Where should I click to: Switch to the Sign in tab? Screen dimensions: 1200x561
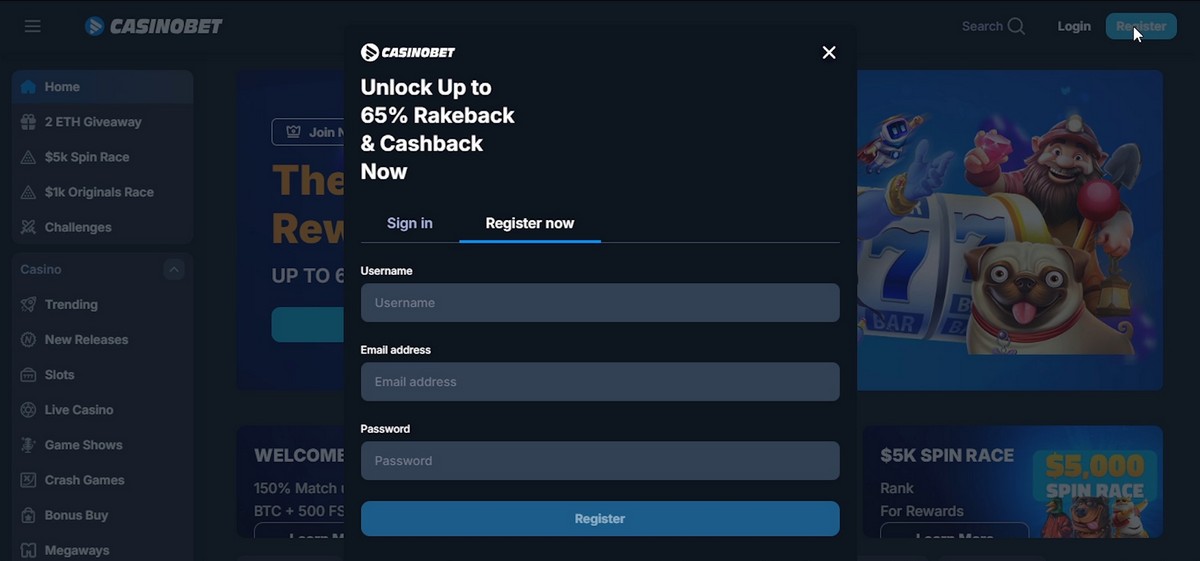coord(410,223)
